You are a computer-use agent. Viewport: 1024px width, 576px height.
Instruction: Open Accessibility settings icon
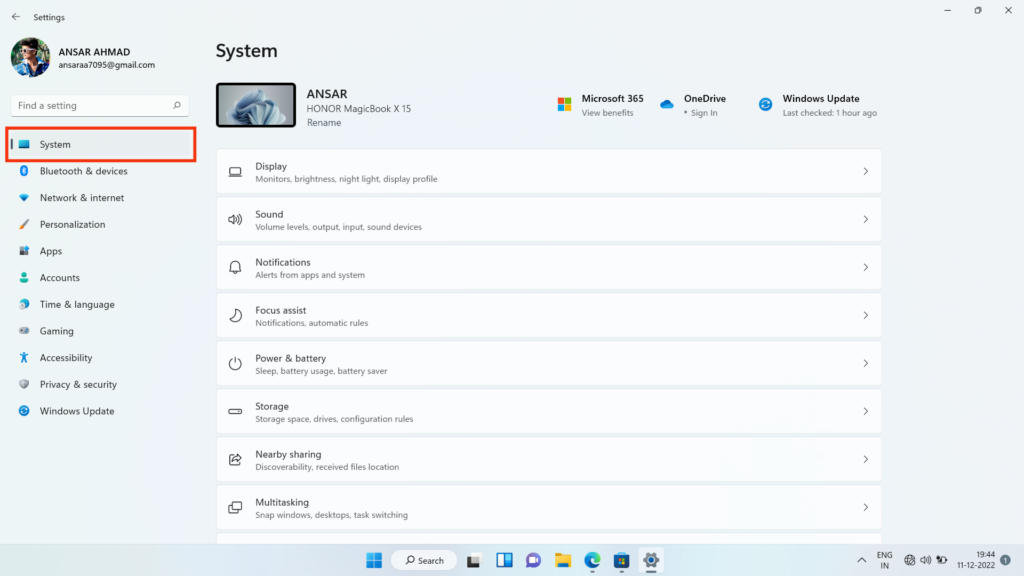coord(24,358)
